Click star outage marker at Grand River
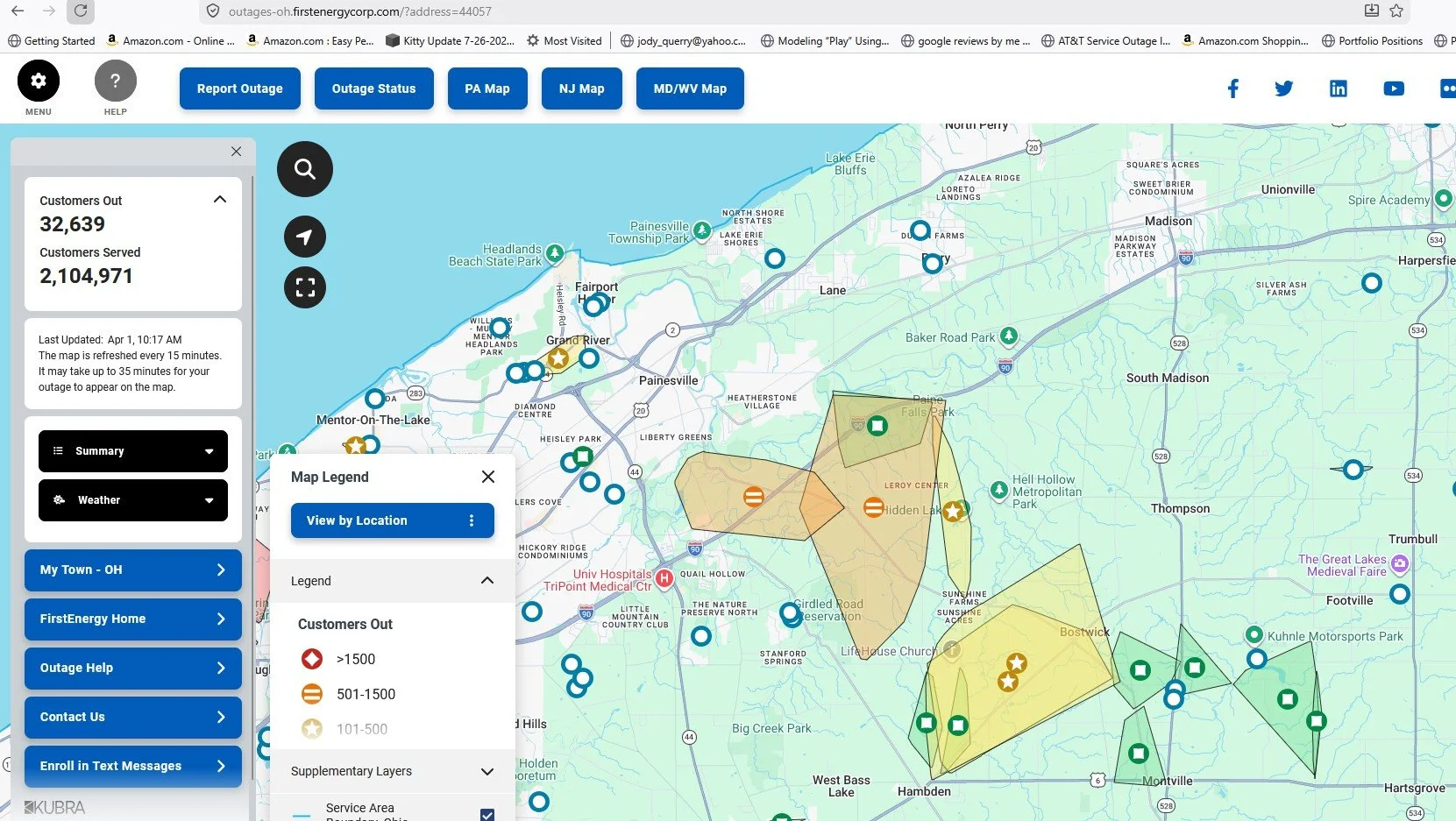The height and width of the screenshot is (821, 1456). (558, 358)
